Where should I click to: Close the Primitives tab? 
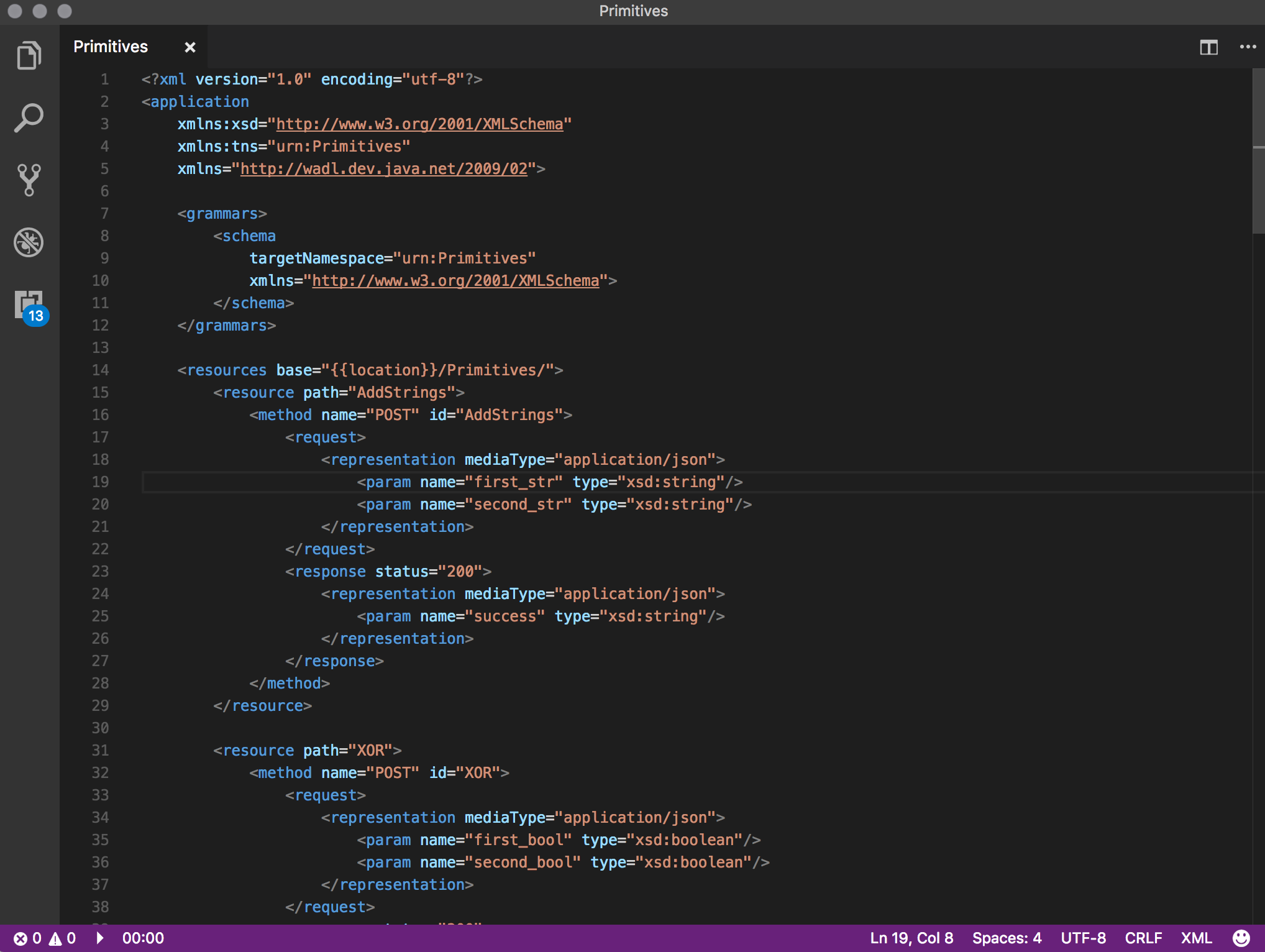click(190, 47)
